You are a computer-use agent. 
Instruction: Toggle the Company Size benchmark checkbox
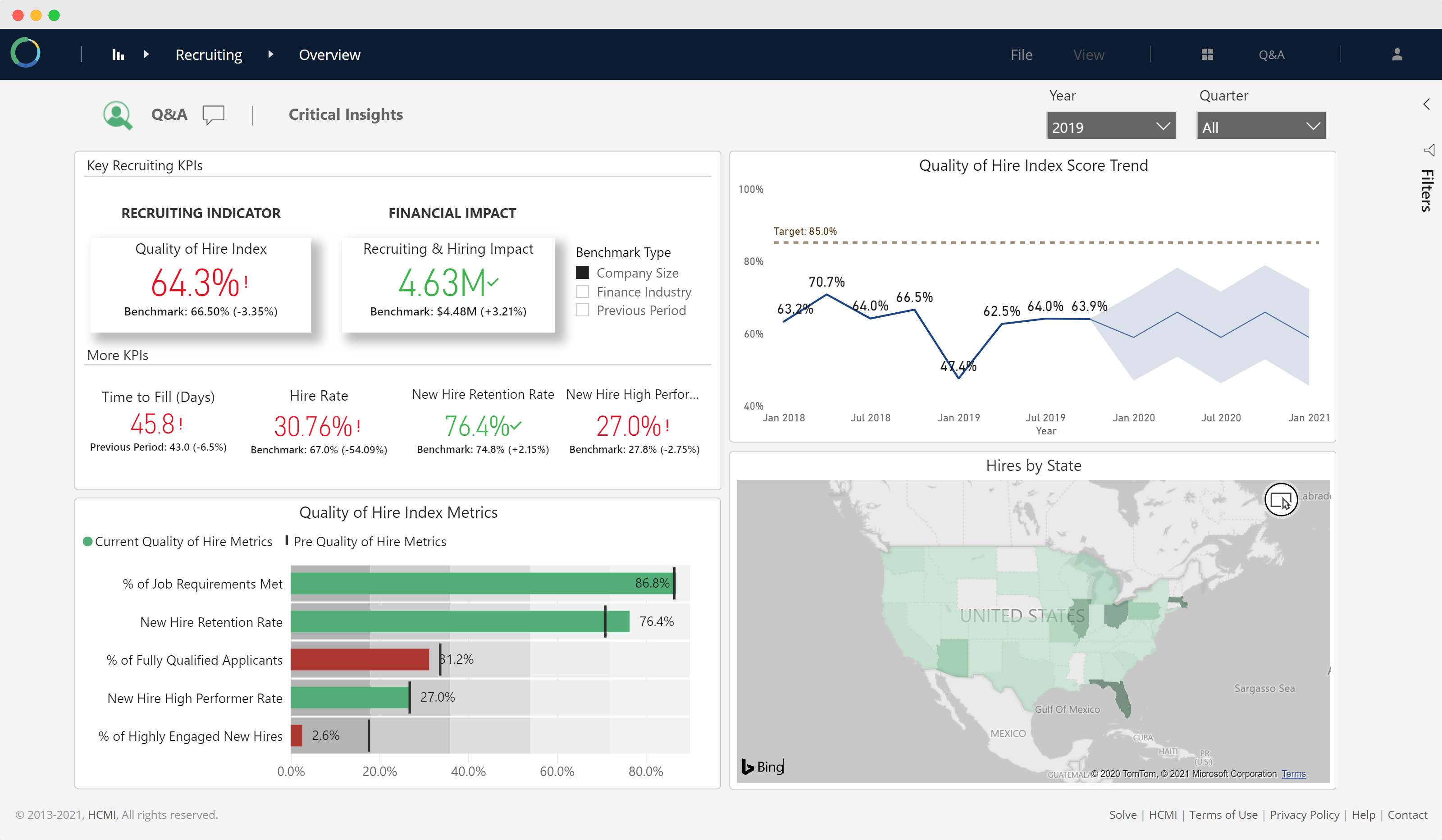(583, 272)
